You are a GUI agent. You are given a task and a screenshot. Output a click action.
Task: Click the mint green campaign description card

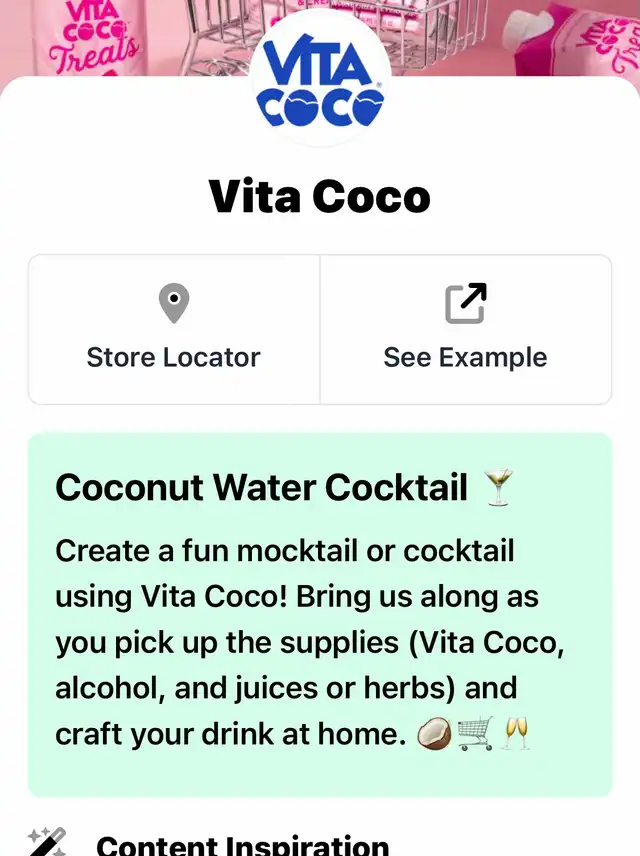pos(320,615)
